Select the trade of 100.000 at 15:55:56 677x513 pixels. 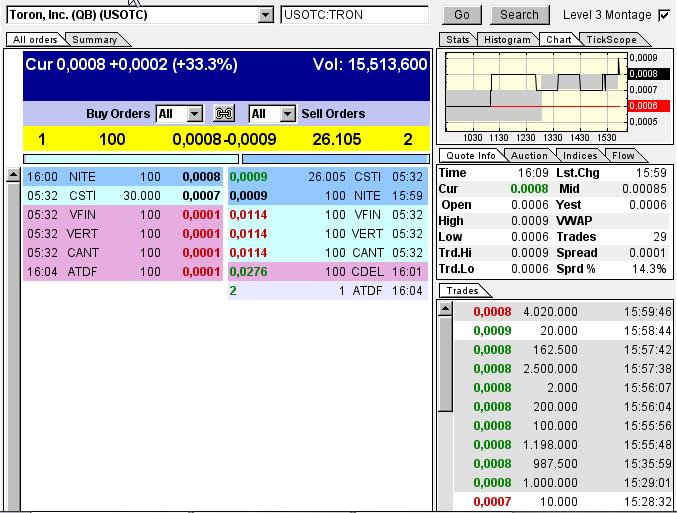(563, 426)
